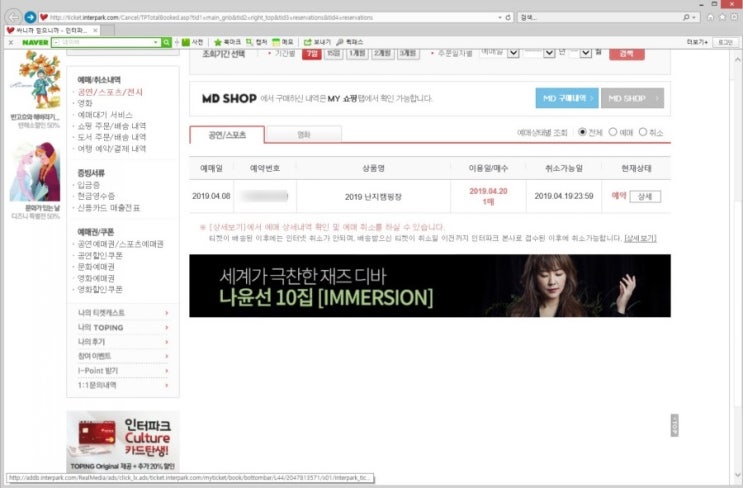Open 여행 예약/결제 내역 link

112,149
